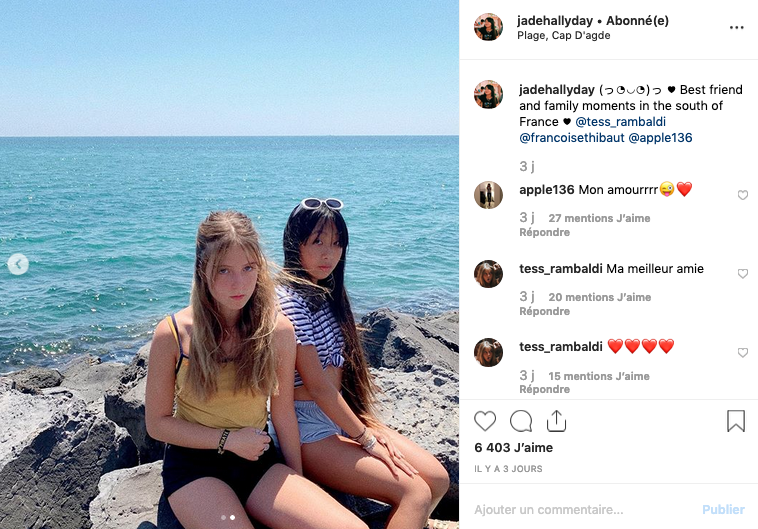Open the comment bubble icon
Screen dimensions: 758x529
[521, 421]
